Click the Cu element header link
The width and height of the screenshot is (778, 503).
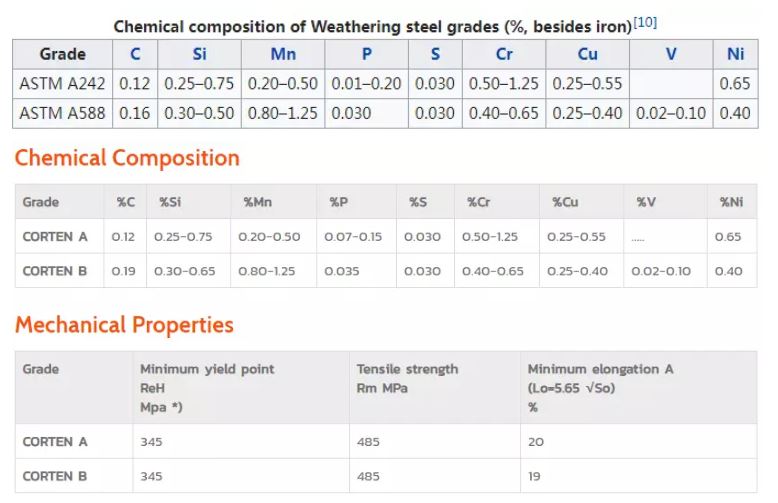587,54
